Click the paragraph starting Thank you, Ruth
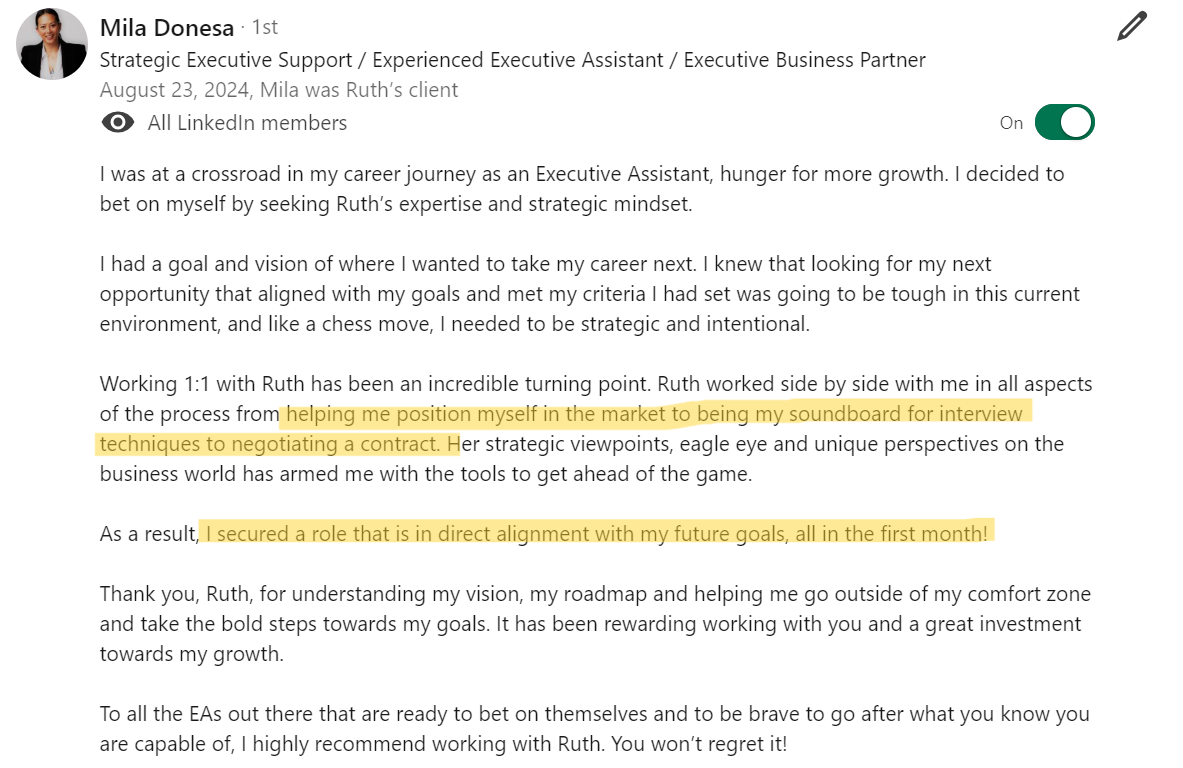 (595, 623)
